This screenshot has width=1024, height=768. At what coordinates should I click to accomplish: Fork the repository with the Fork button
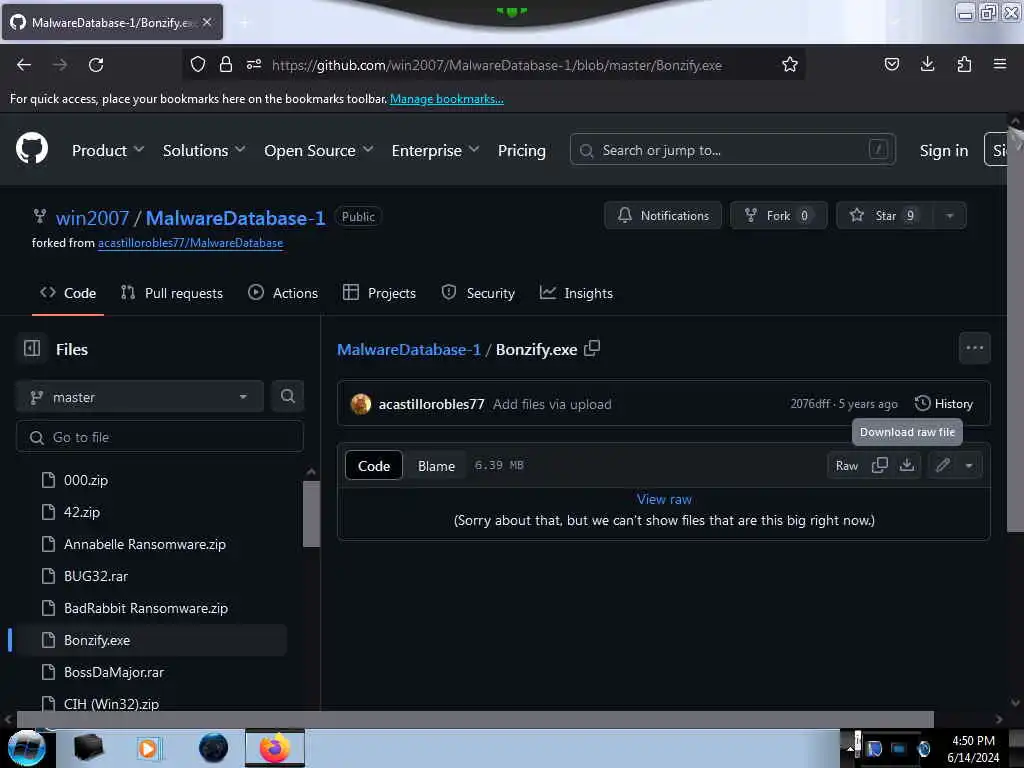pyautogui.click(x=778, y=216)
